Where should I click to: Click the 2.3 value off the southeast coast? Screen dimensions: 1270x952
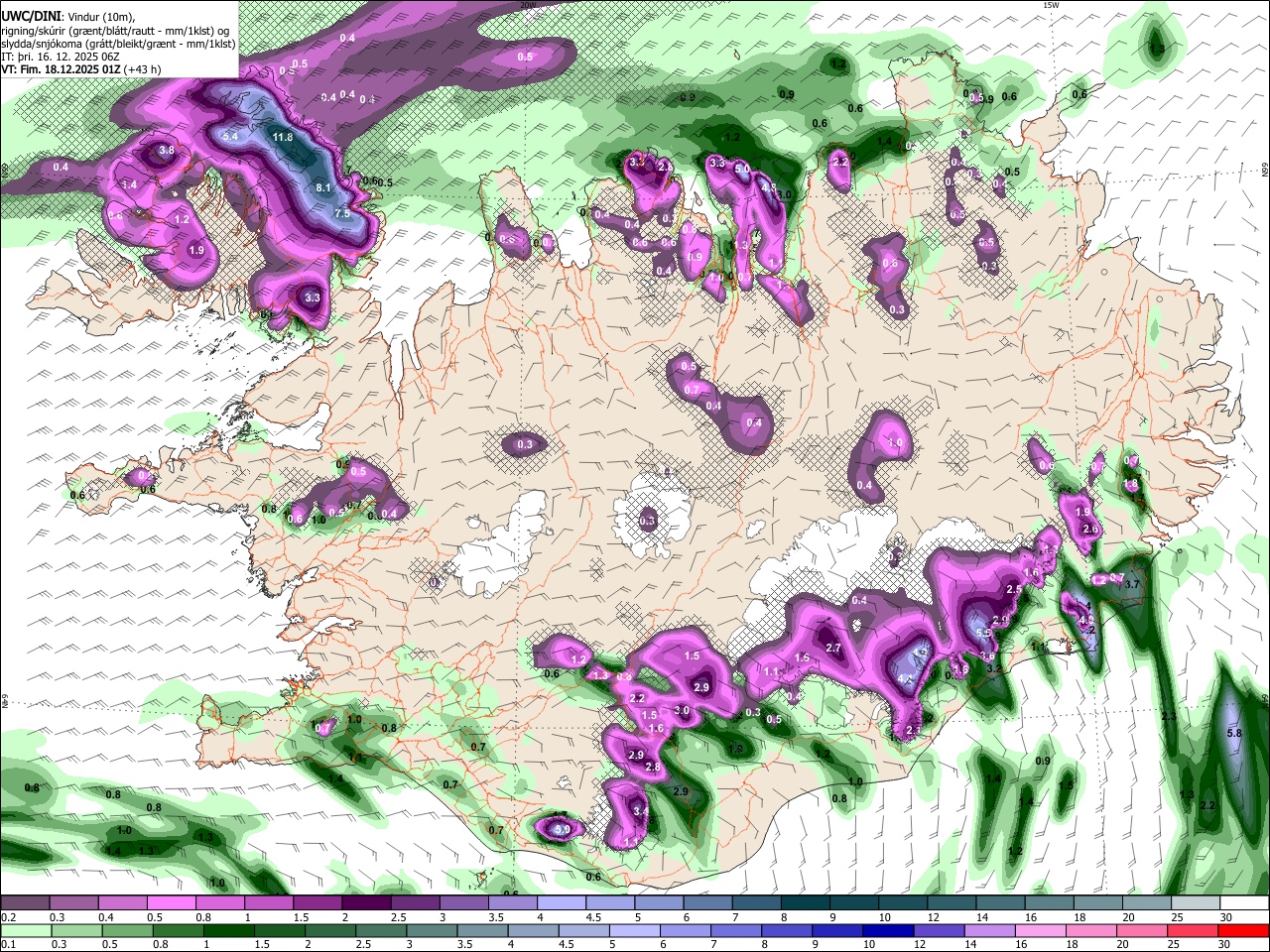pos(1169,716)
